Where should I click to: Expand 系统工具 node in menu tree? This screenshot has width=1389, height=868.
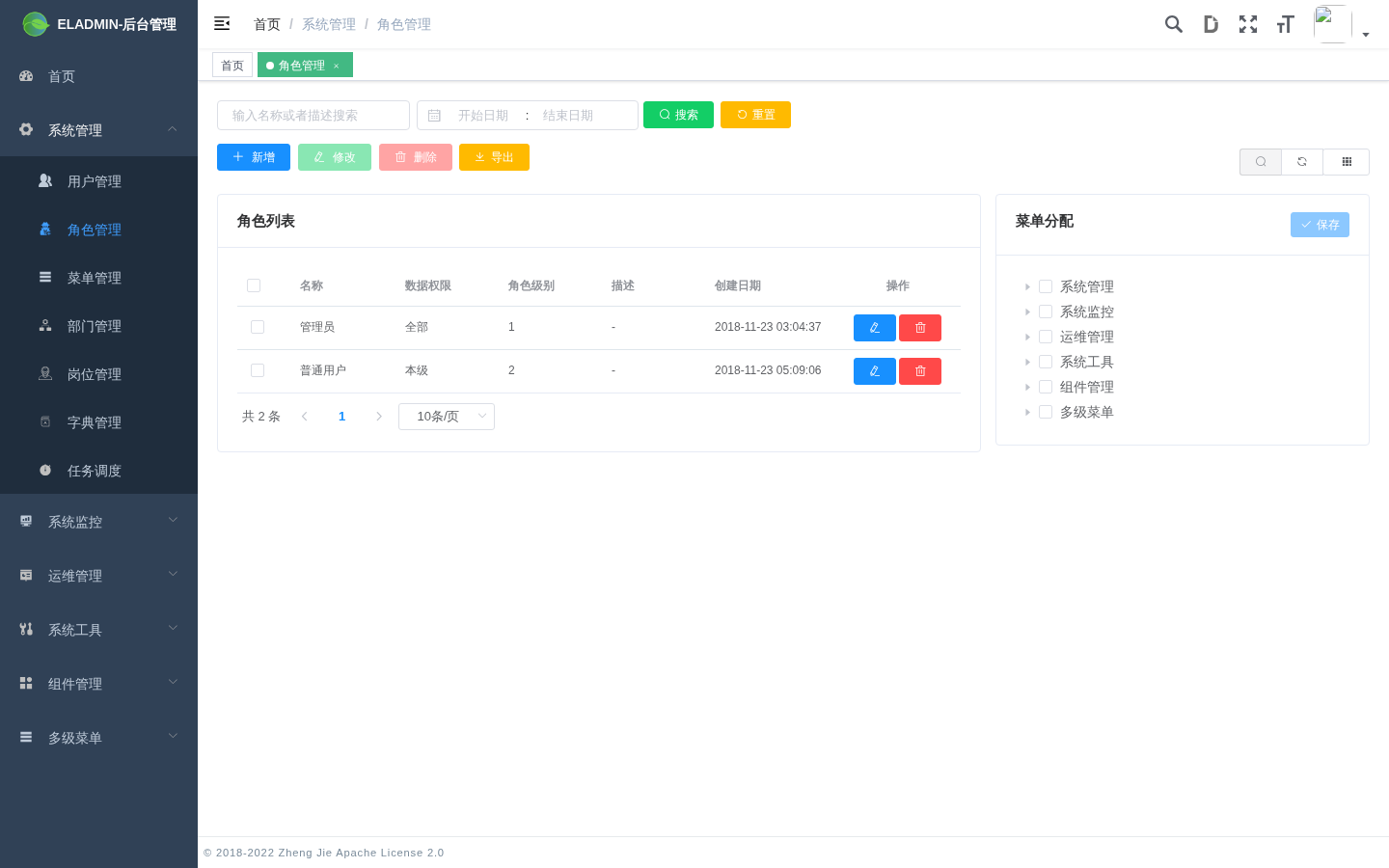(x=1027, y=362)
